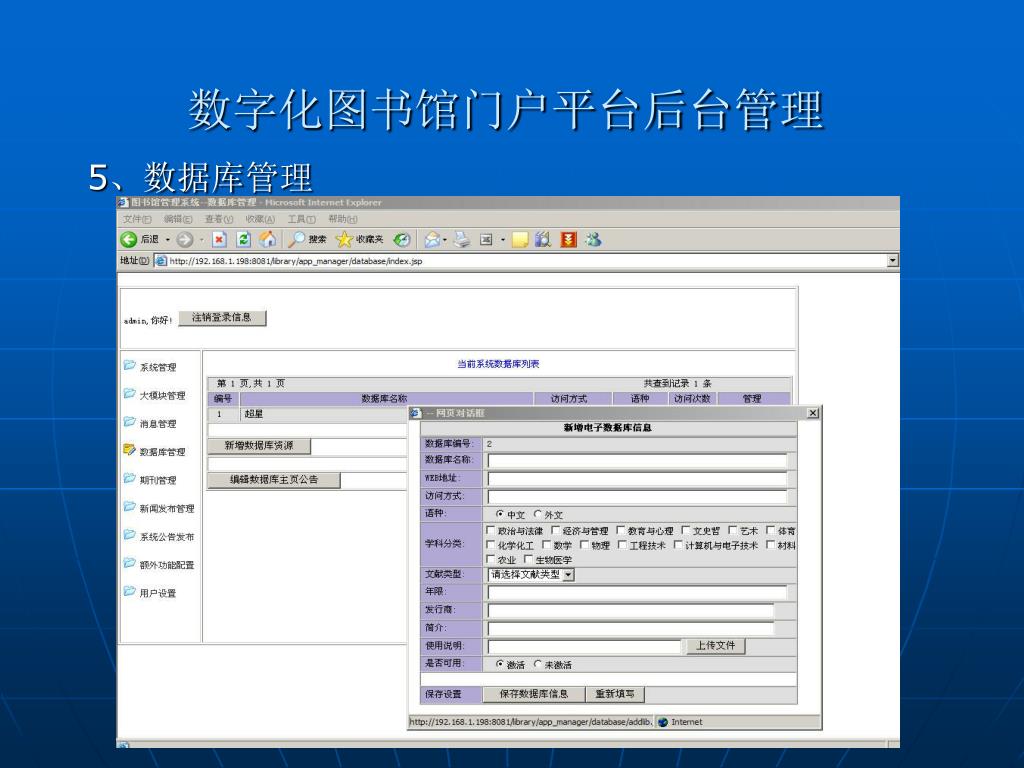The image size is (1024, 768).
Task: Open the Mail icon dropdown arrow
Action: click(445, 240)
